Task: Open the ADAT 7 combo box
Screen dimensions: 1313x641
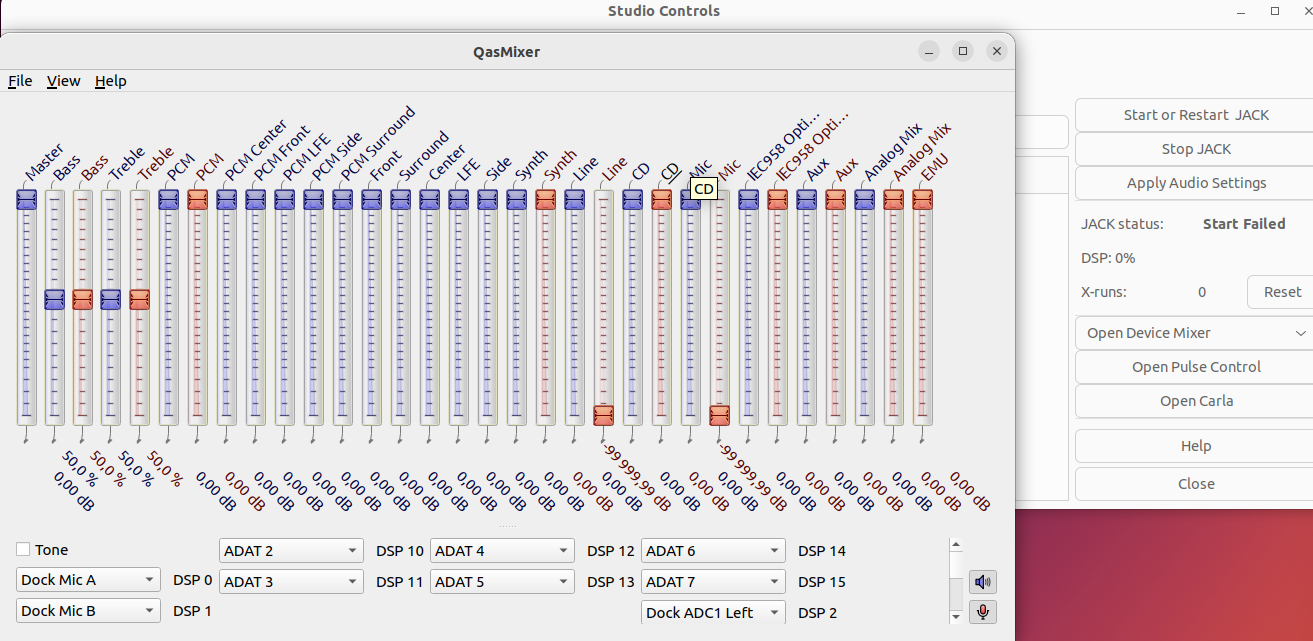Action: coord(713,582)
